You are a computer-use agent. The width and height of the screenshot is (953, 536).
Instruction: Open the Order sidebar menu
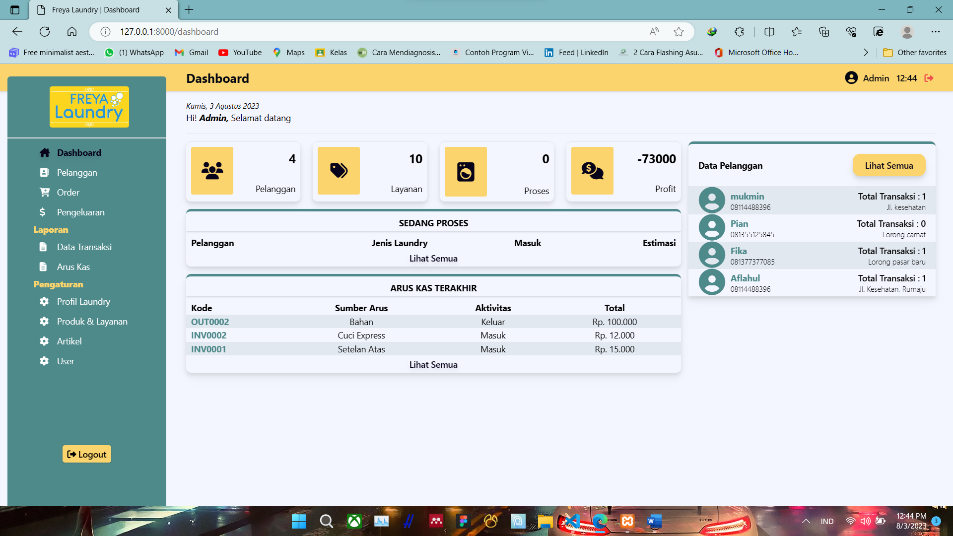click(68, 192)
